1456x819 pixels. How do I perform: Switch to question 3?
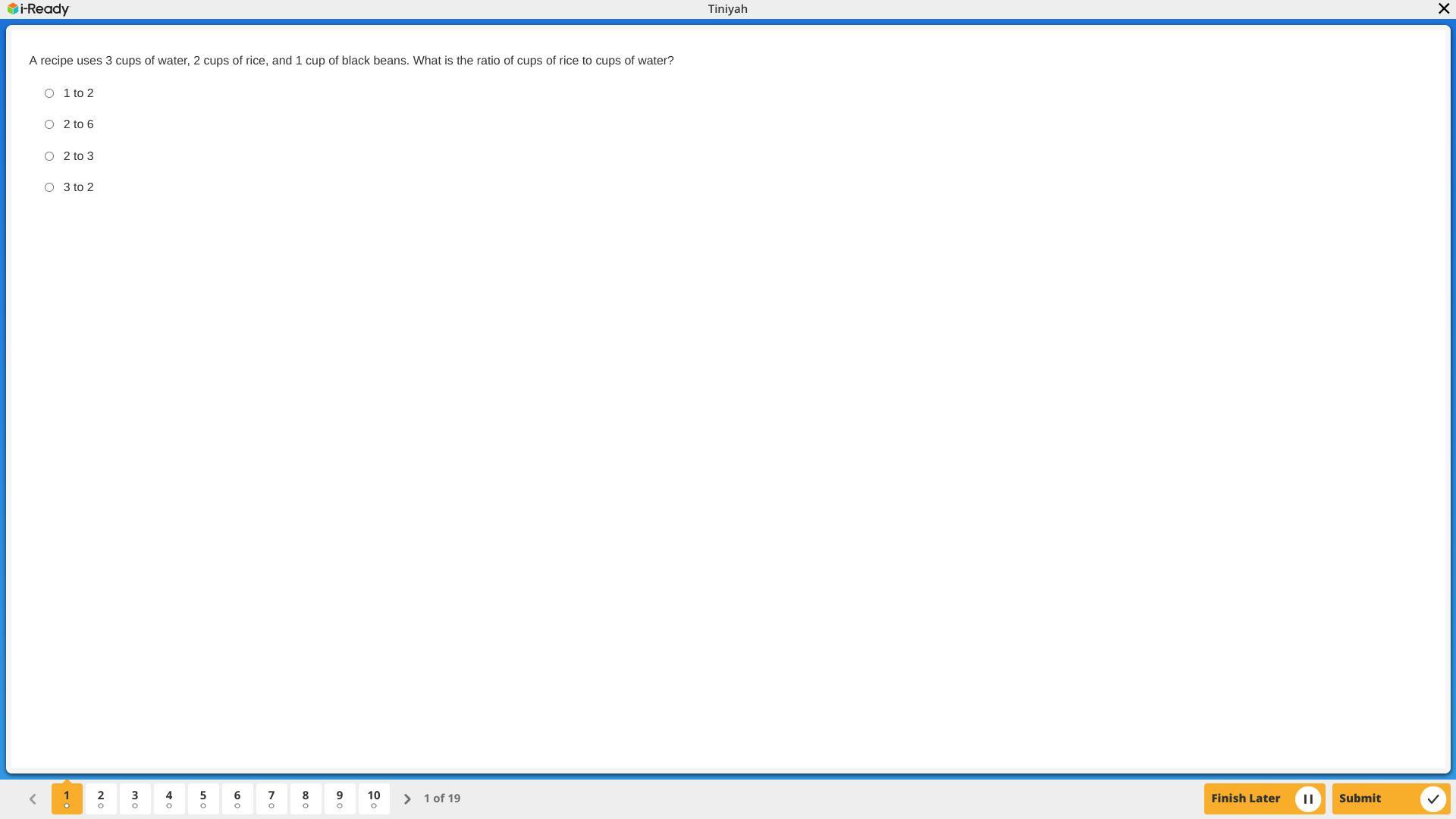(x=135, y=799)
